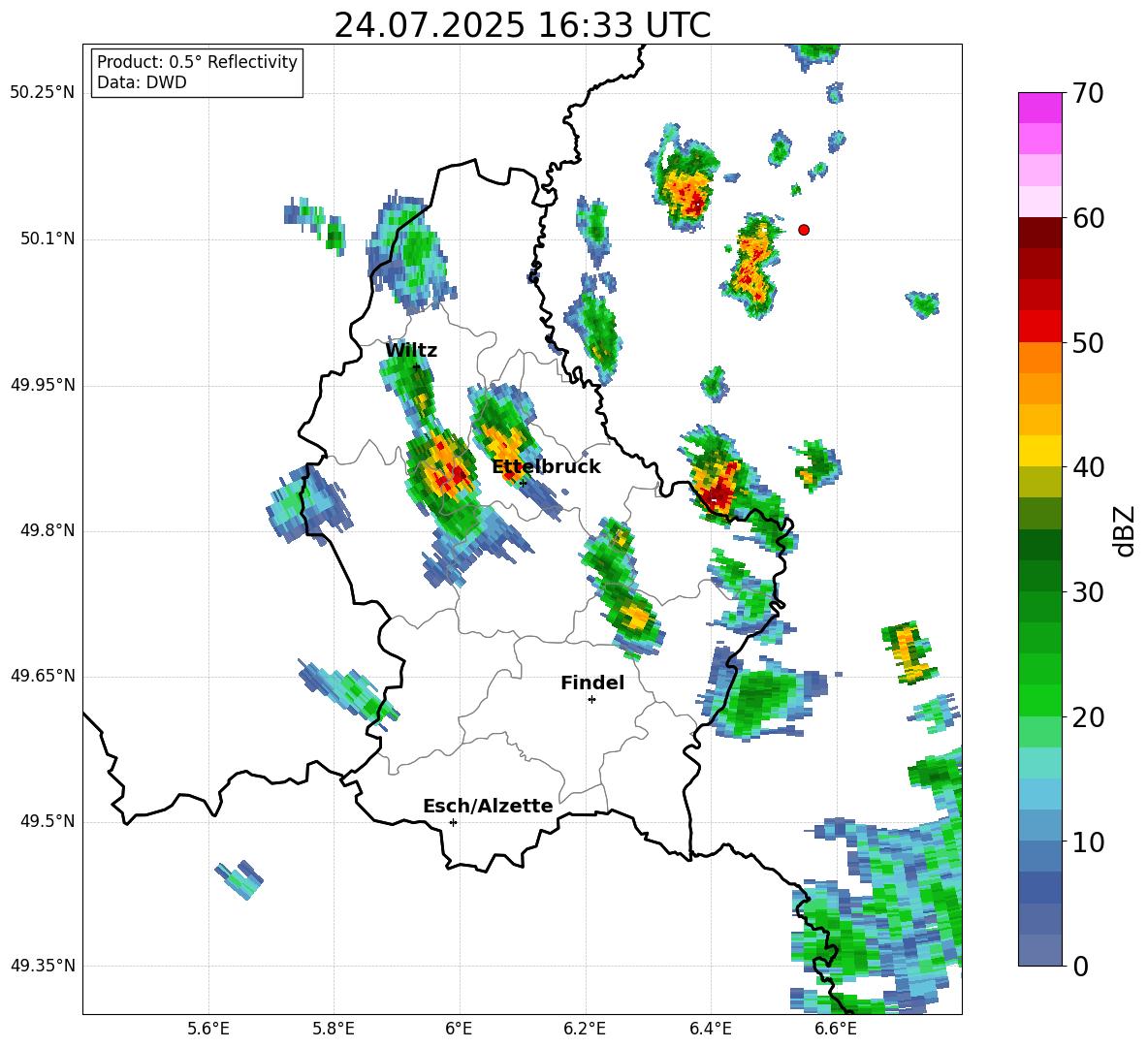
Task: Click the Data: DWD text
Action: pyautogui.click(x=142, y=82)
